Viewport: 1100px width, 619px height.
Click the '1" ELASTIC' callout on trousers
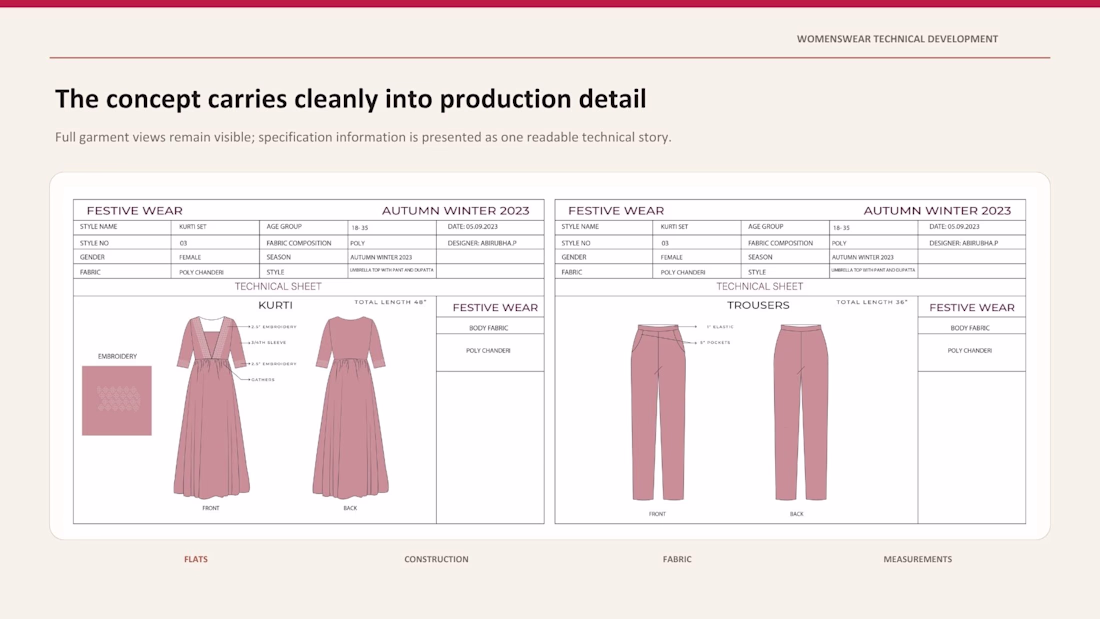pyautogui.click(x=720, y=327)
